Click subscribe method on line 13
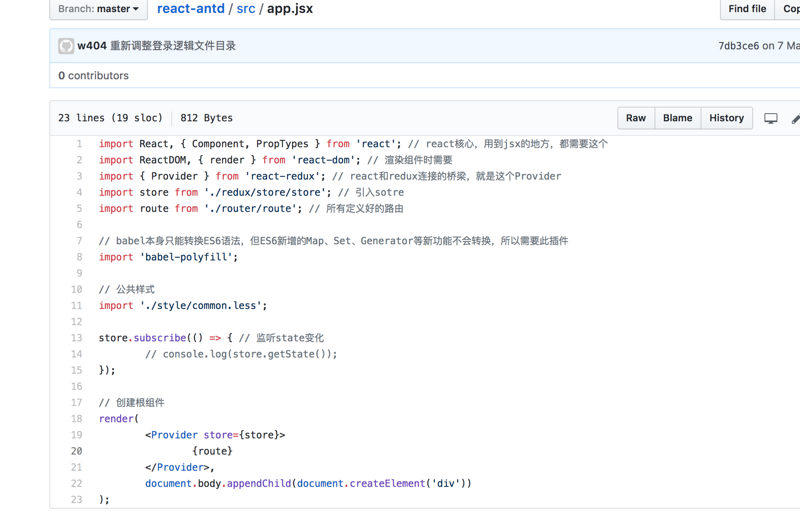 point(160,338)
